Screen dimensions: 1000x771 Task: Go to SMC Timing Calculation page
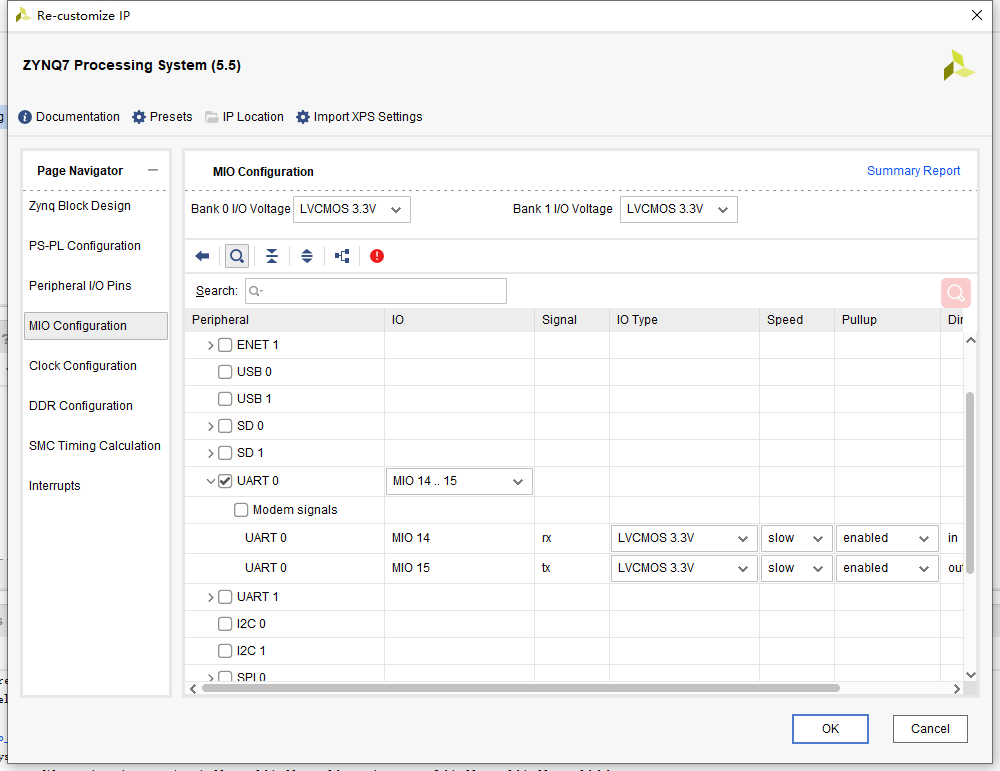[x=95, y=446]
